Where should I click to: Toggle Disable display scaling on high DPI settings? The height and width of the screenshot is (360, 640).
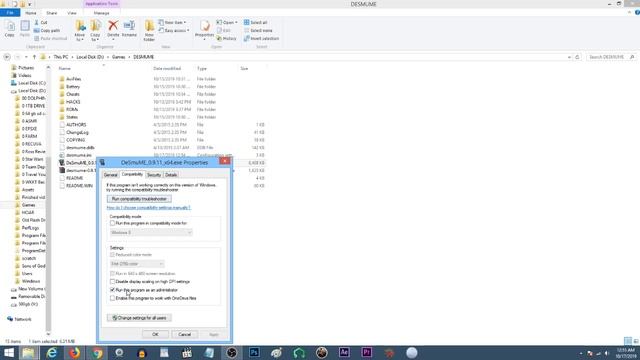112,282
